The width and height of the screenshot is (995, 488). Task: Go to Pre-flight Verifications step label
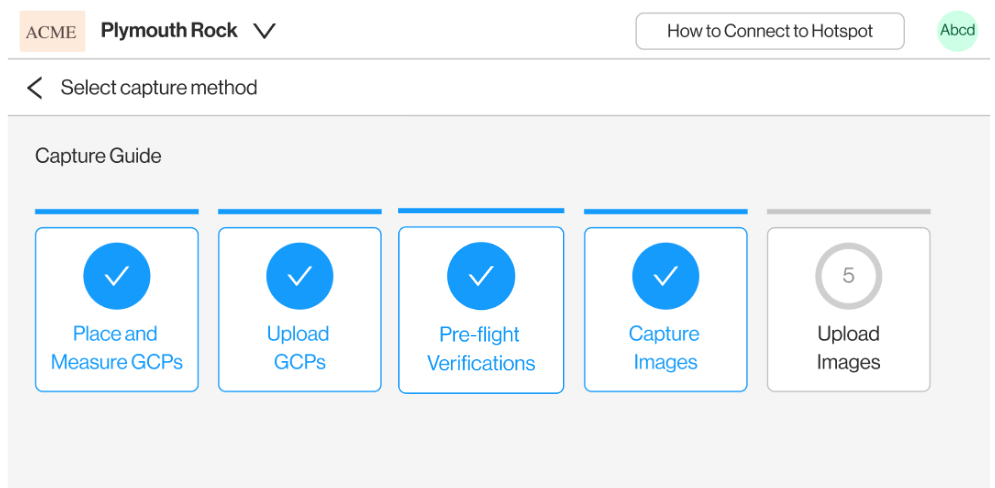[x=481, y=349]
